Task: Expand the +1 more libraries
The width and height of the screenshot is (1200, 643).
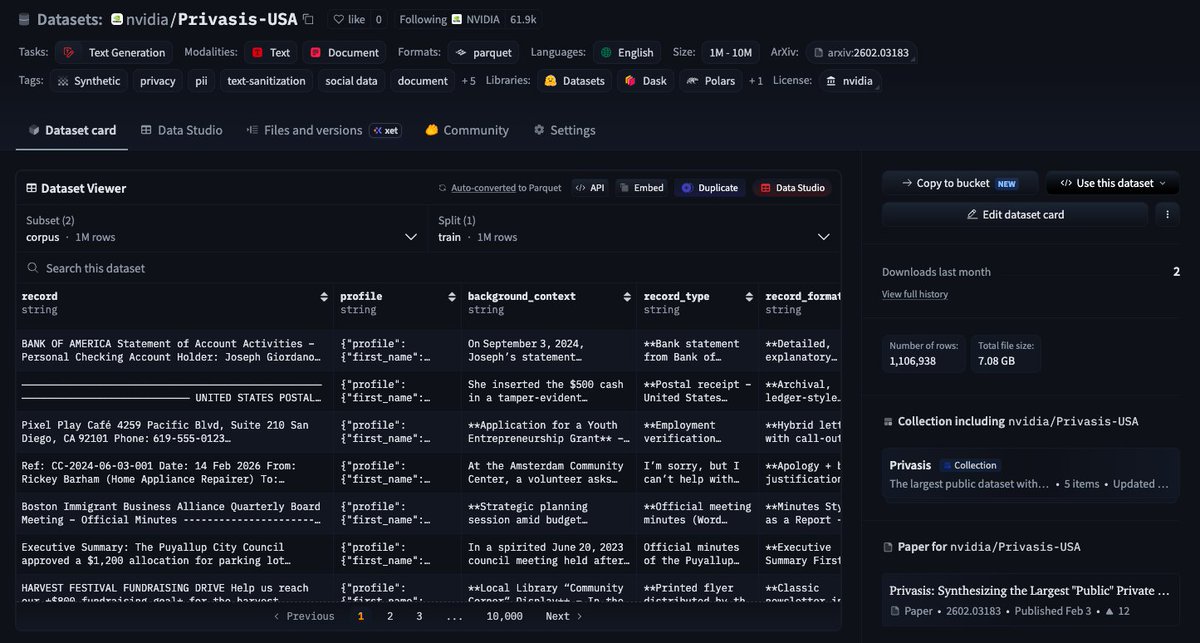Action: (755, 81)
